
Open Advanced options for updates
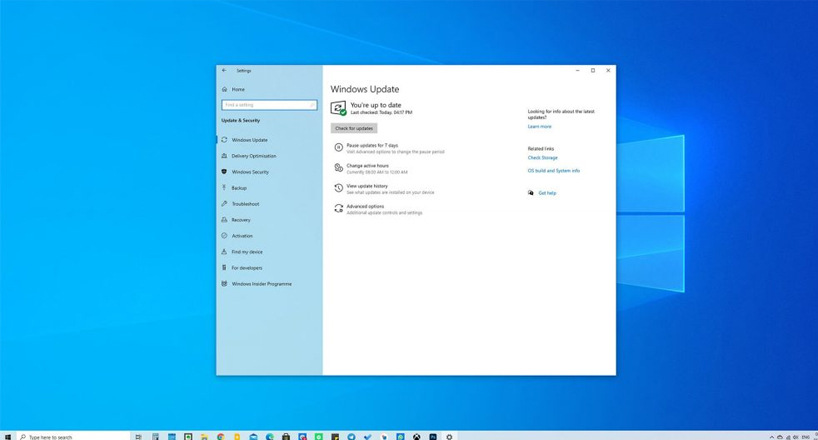coord(379,209)
